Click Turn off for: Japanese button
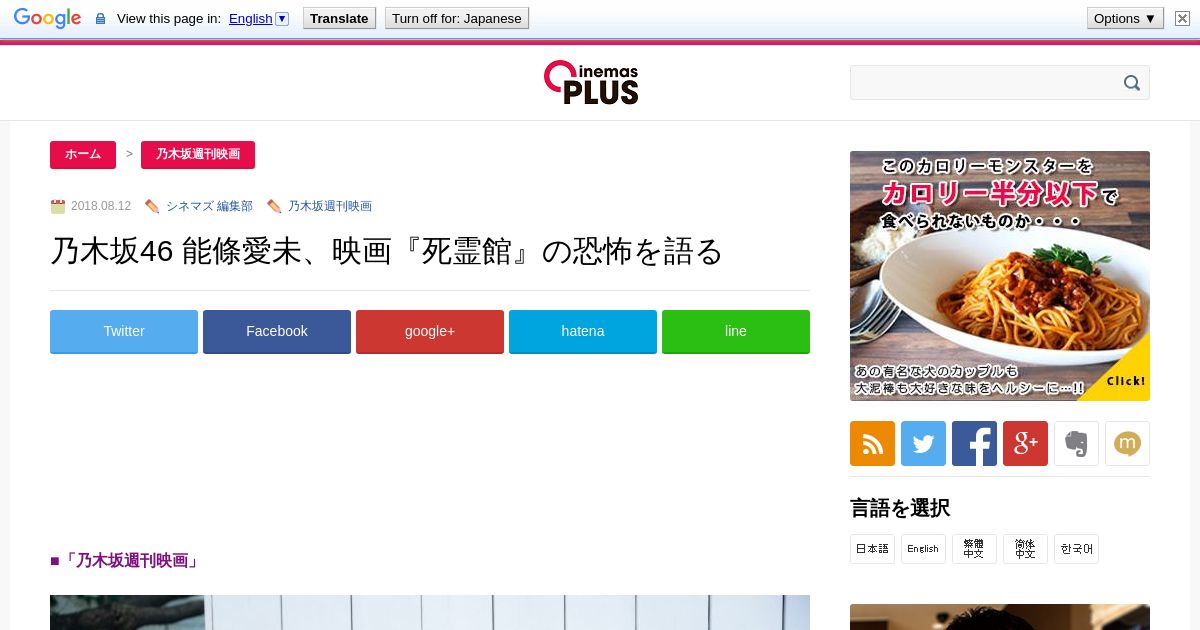 [457, 18]
